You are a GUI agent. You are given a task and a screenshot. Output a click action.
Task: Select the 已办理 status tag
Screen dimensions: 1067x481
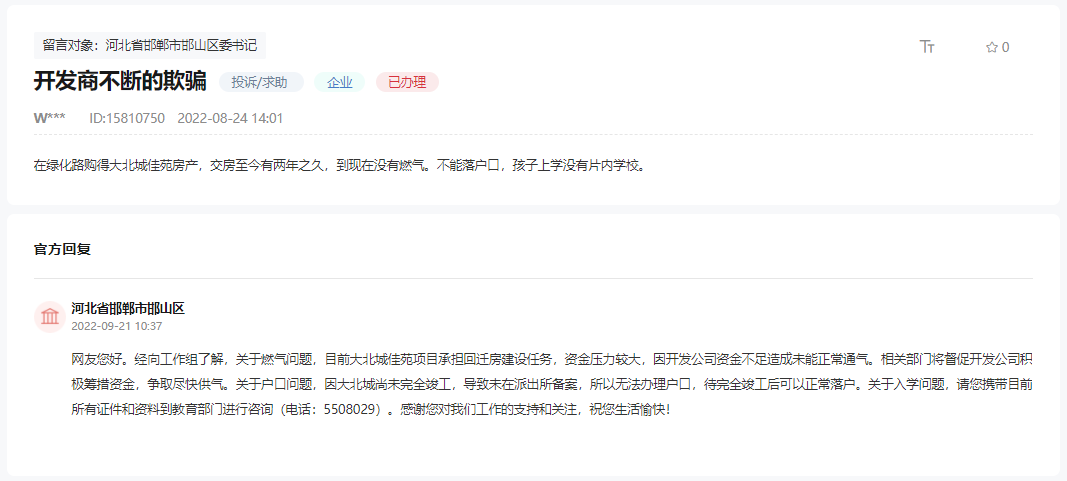407,82
